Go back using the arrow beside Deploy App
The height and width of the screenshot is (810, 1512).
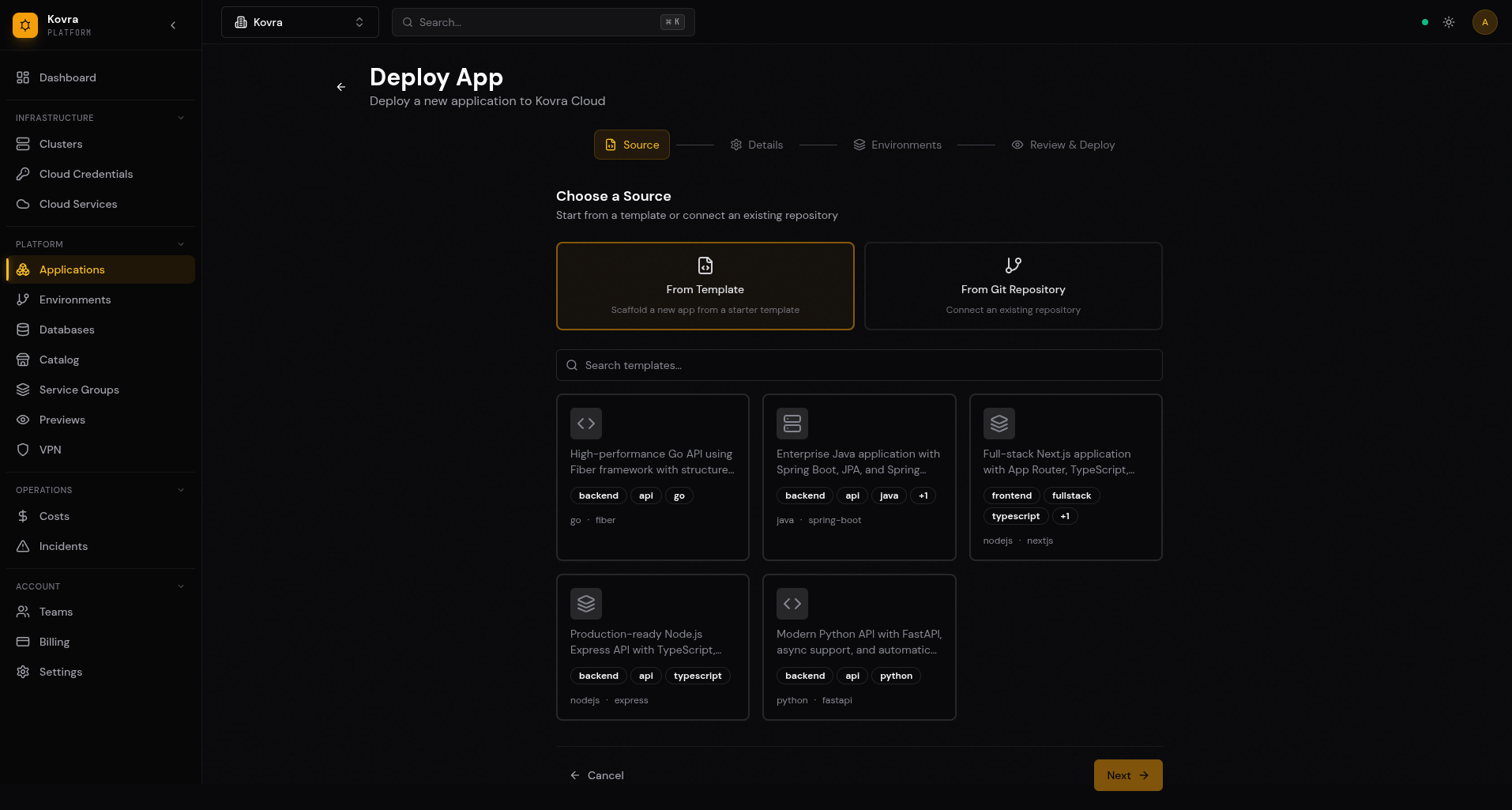341,87
